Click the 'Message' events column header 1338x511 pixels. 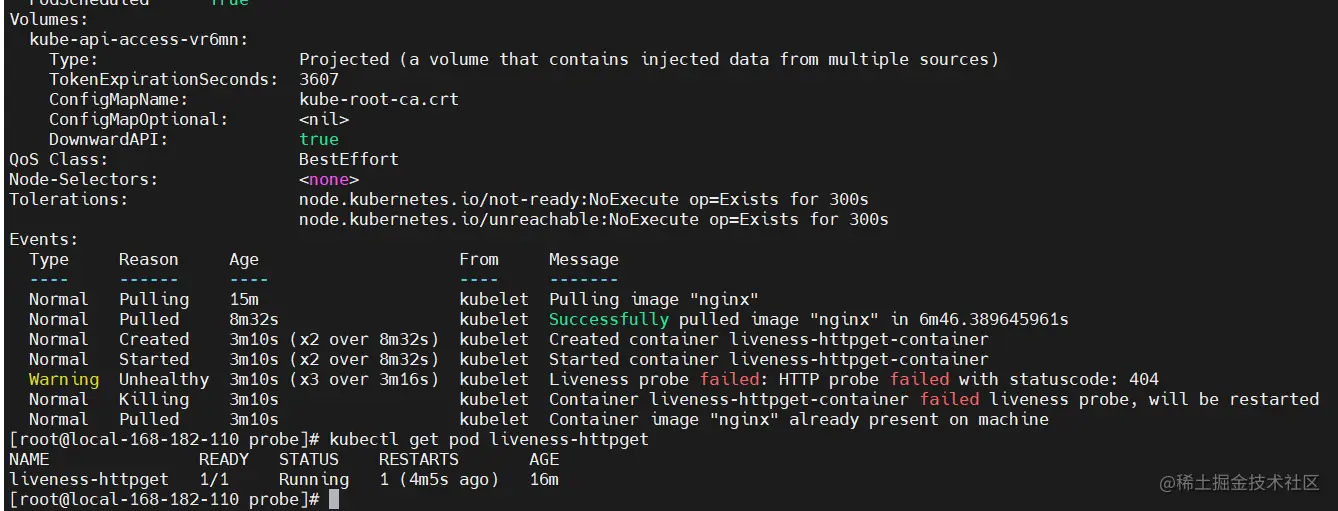584,259
